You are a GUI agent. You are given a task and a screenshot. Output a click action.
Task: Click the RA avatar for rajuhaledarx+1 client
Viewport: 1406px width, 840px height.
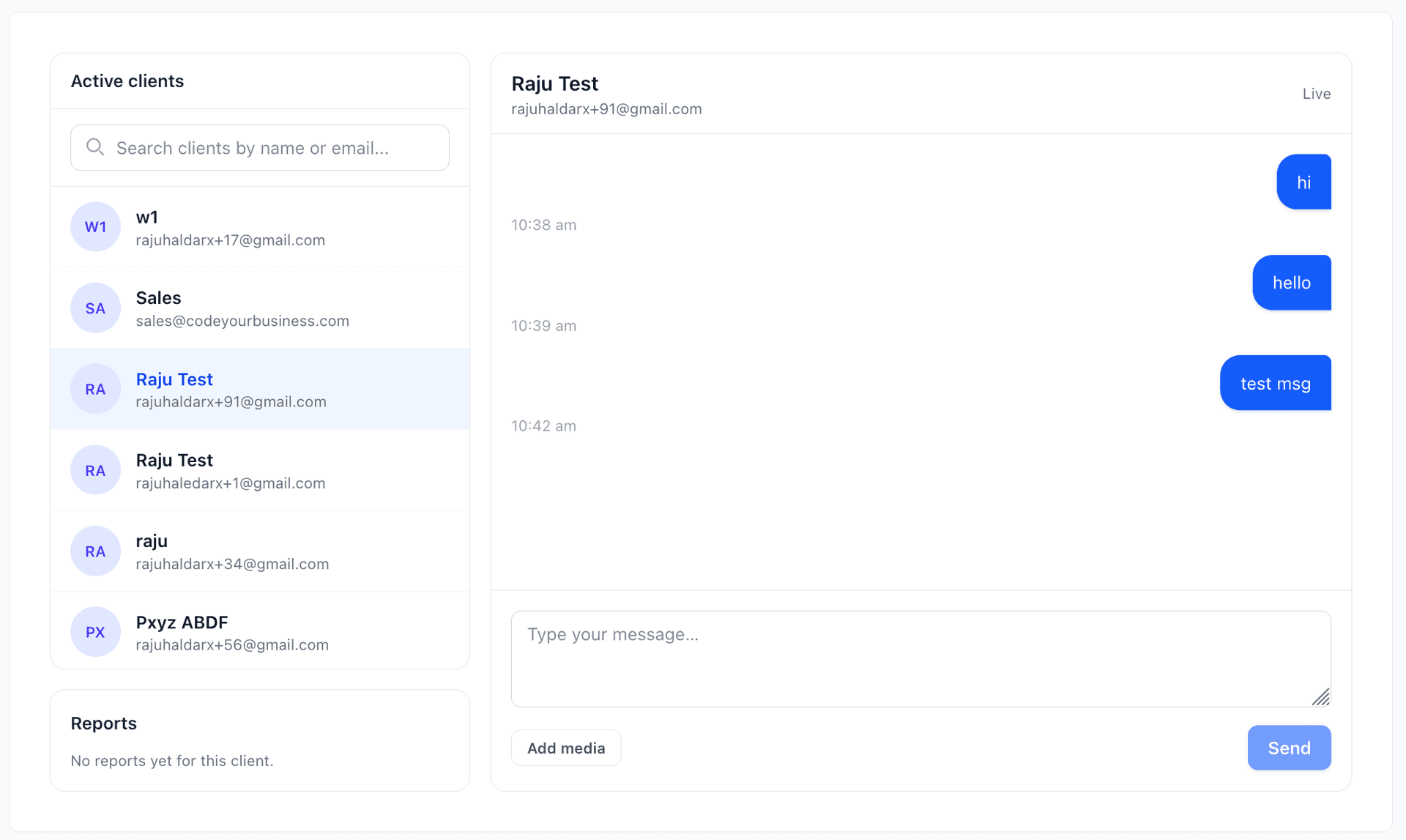[x=95, y=469]
